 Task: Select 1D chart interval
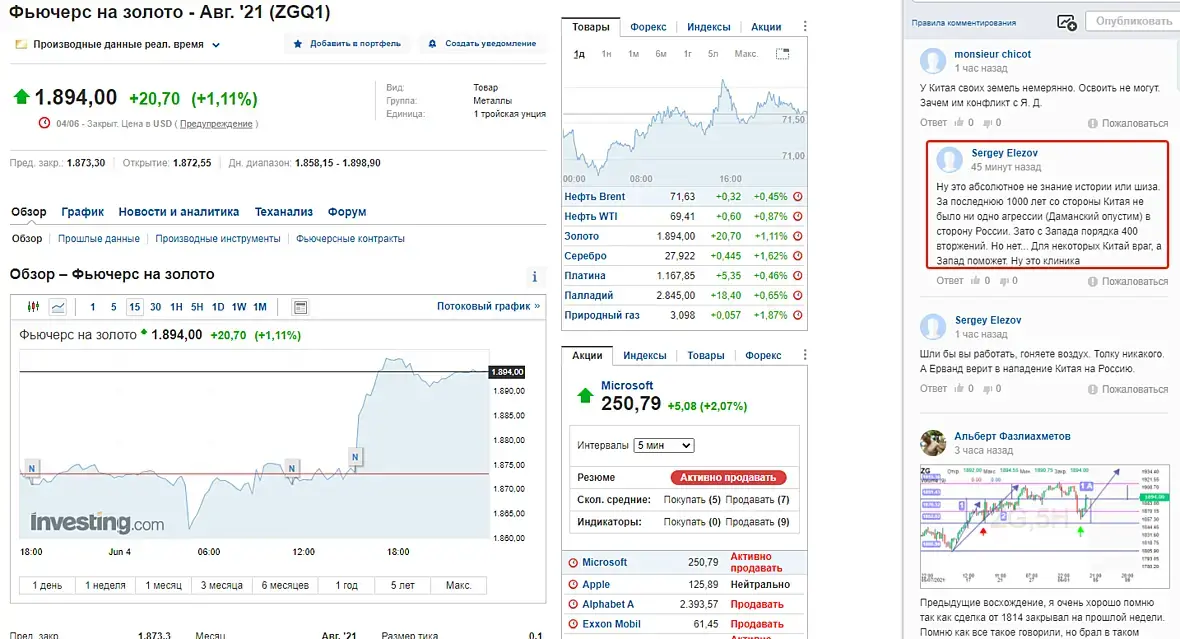click(217, 306)
